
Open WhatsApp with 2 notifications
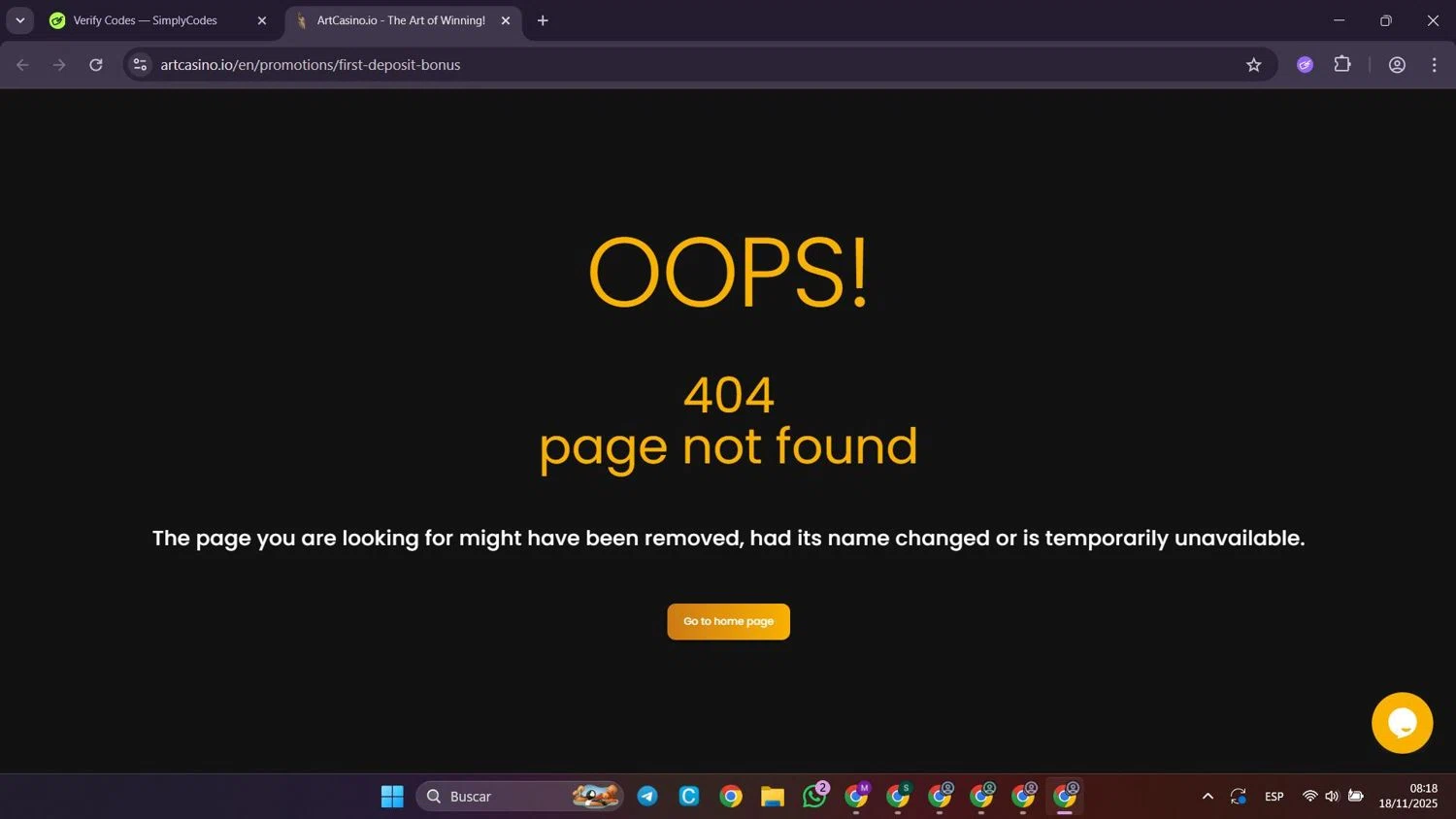coord(815,796)
